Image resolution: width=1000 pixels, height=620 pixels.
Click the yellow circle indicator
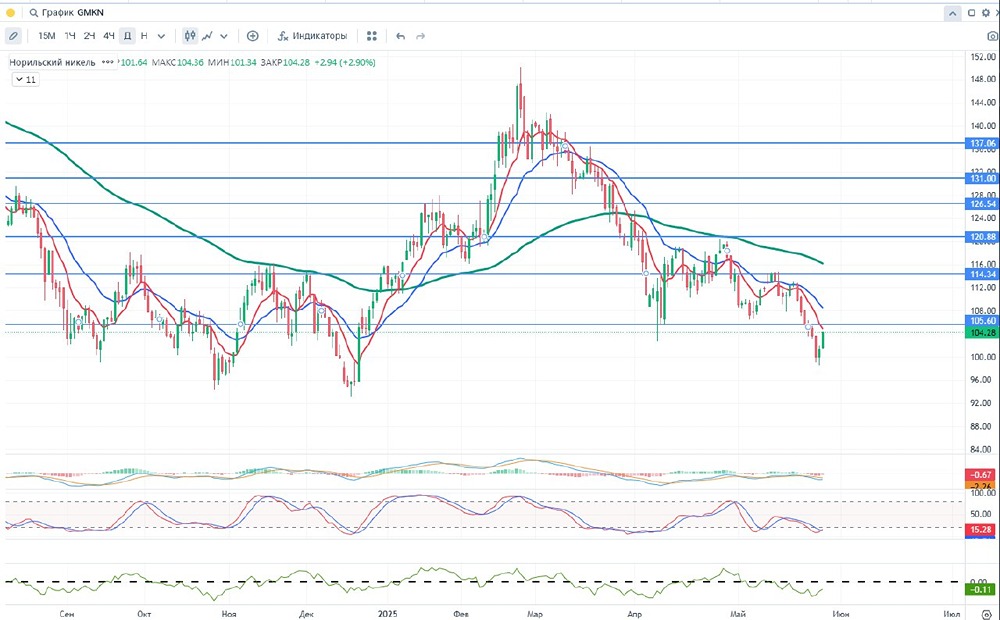pyautogui.click(x=10, y=12)
